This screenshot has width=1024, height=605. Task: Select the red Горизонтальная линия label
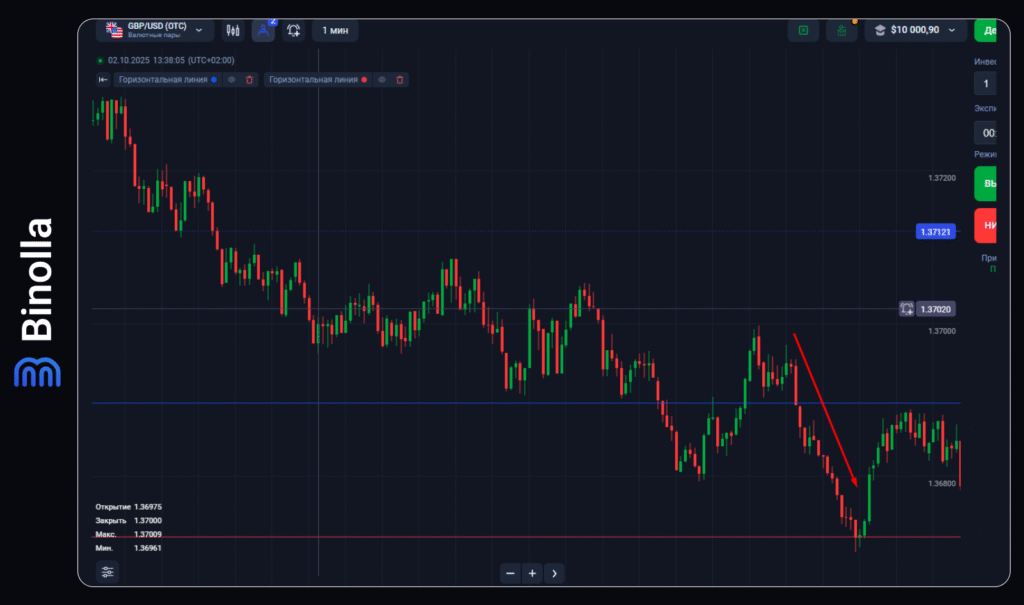[x=314, y=80]
